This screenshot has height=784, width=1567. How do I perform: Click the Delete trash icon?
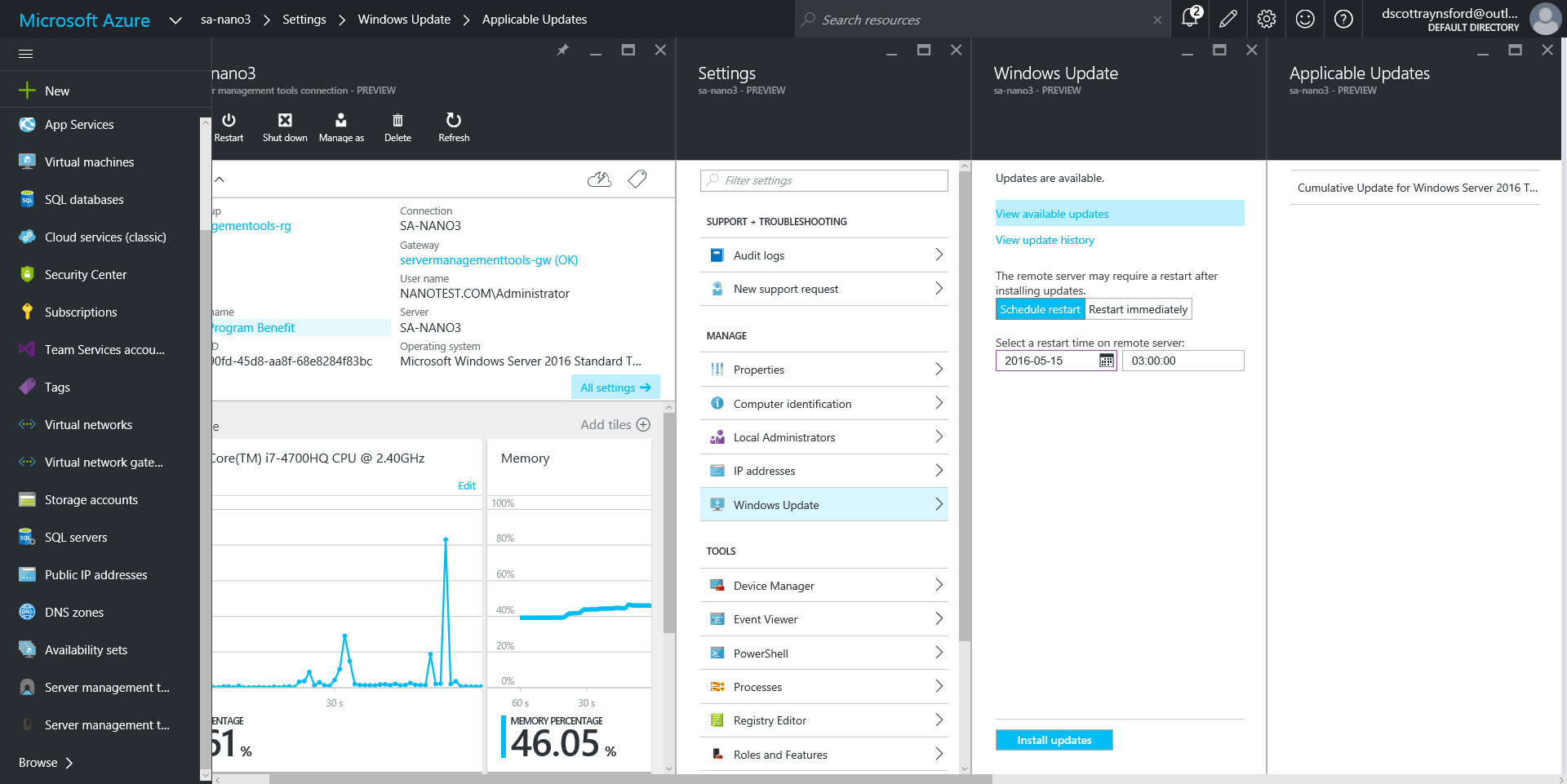[397, 121]
